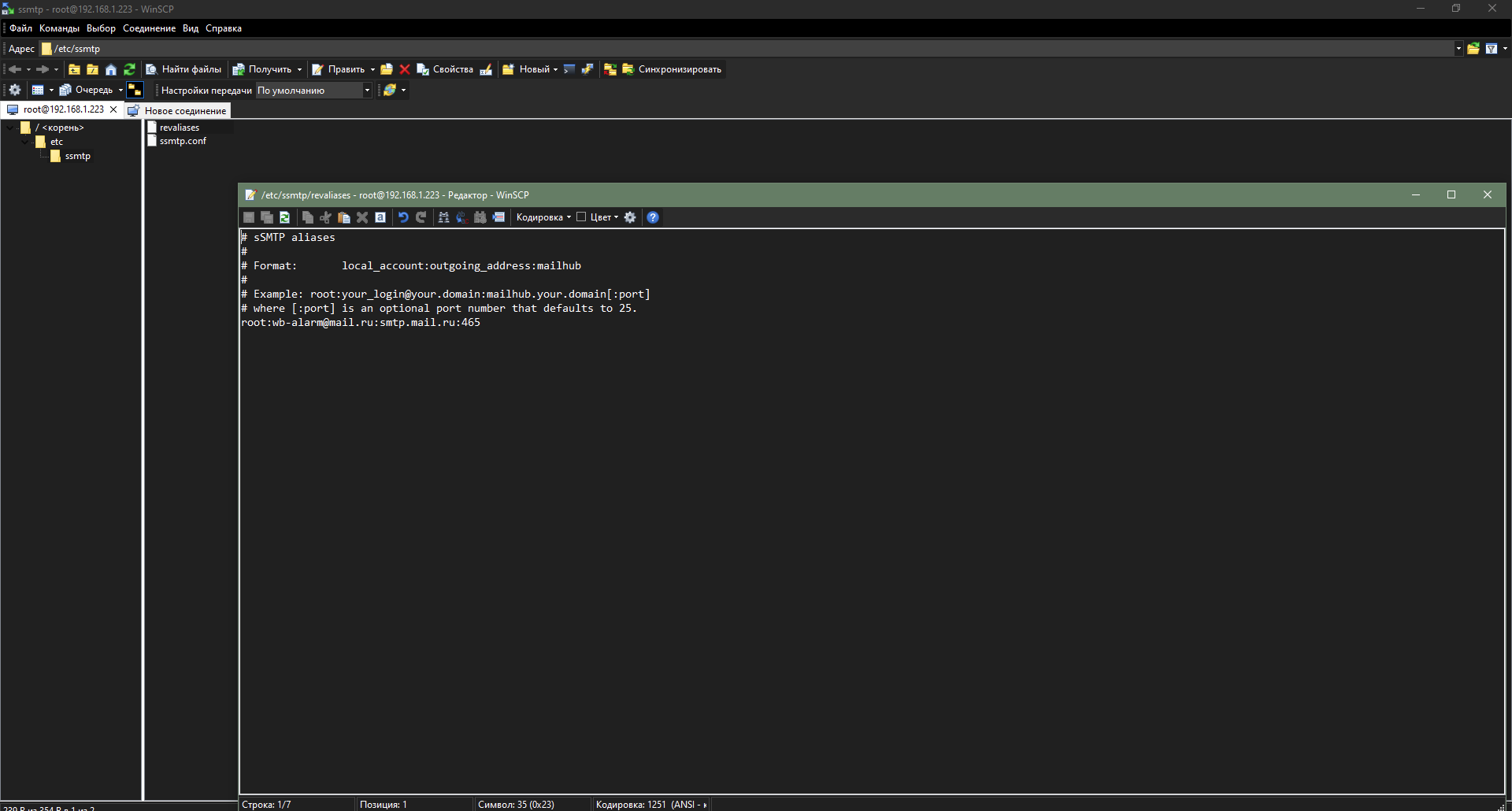Click the Reload file icon in editor
This screenshot has height=811, width=1512.
point(285,217)
